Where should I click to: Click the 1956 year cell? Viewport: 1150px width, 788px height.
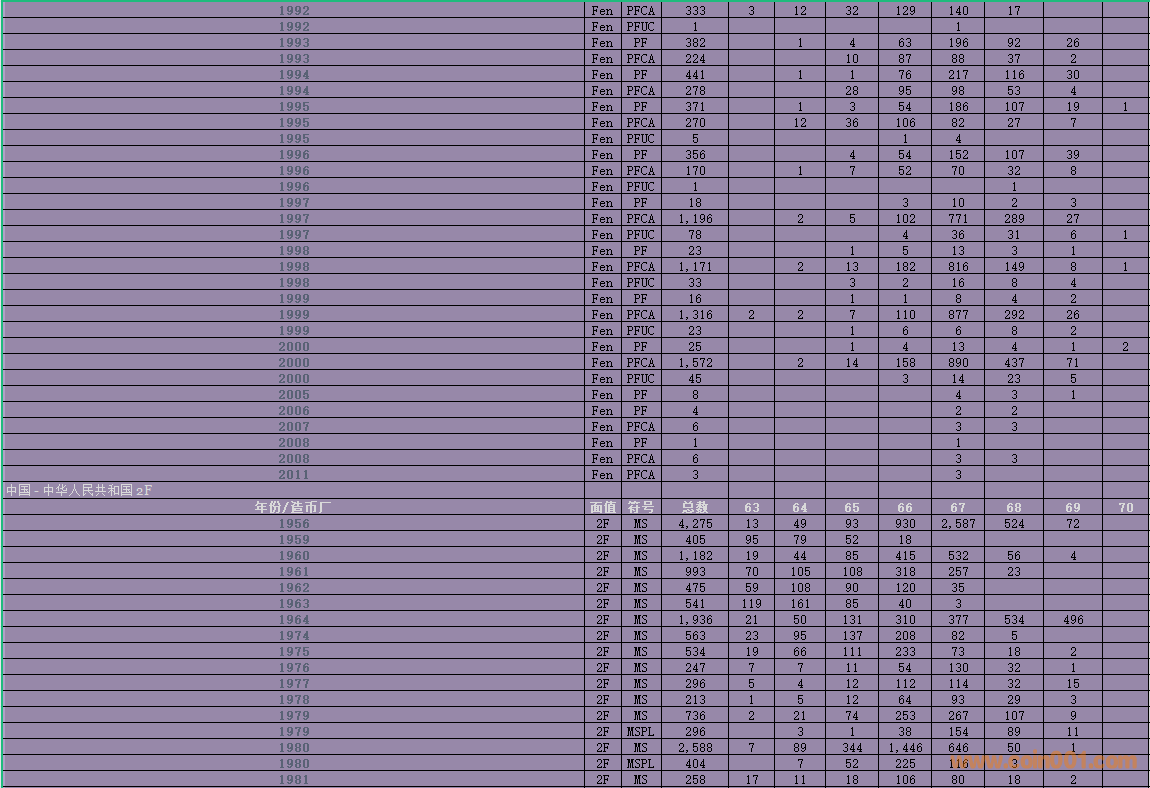pyautogui.click(x=293, y=523)
